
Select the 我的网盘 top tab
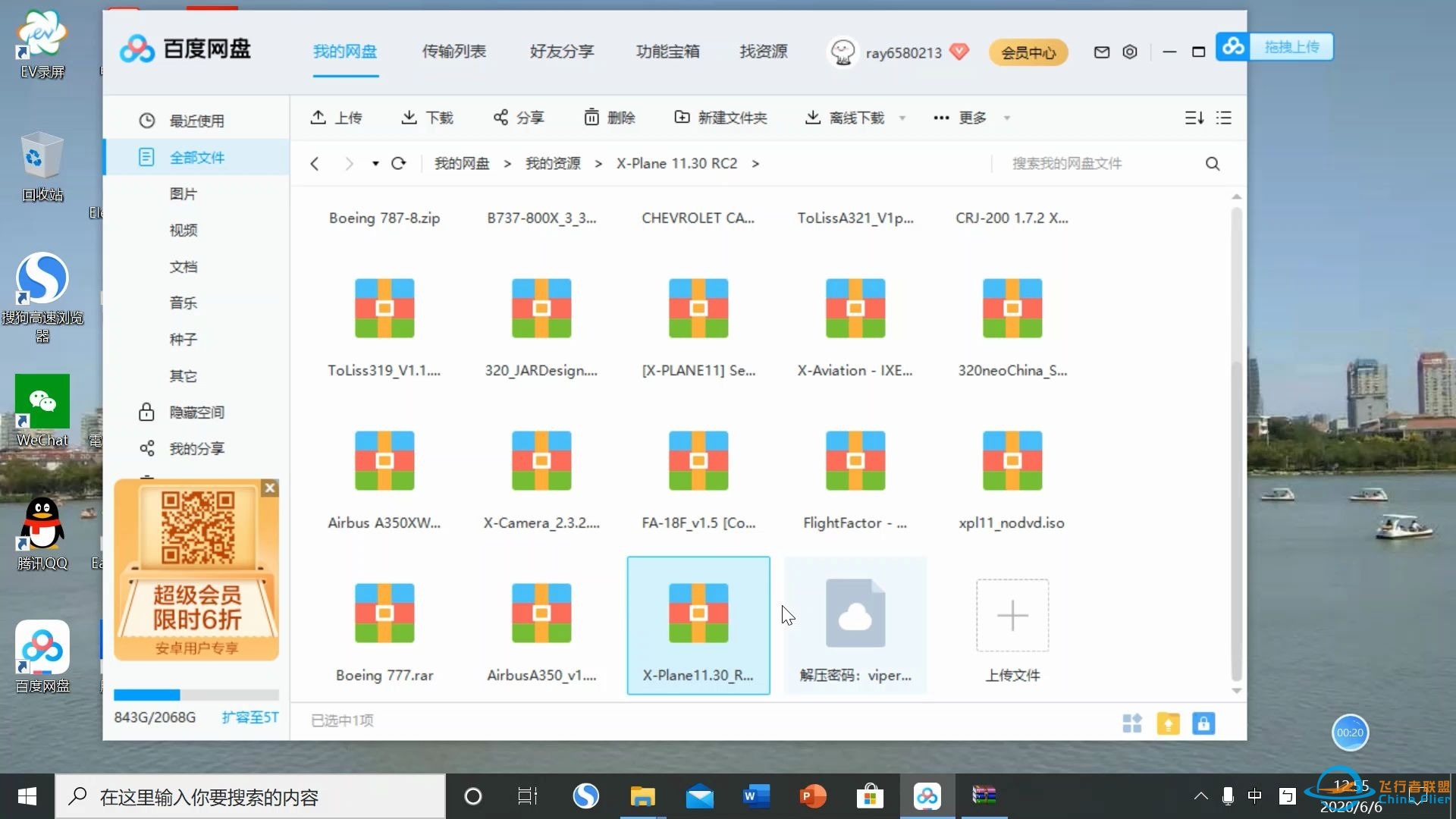click(345, 52)
